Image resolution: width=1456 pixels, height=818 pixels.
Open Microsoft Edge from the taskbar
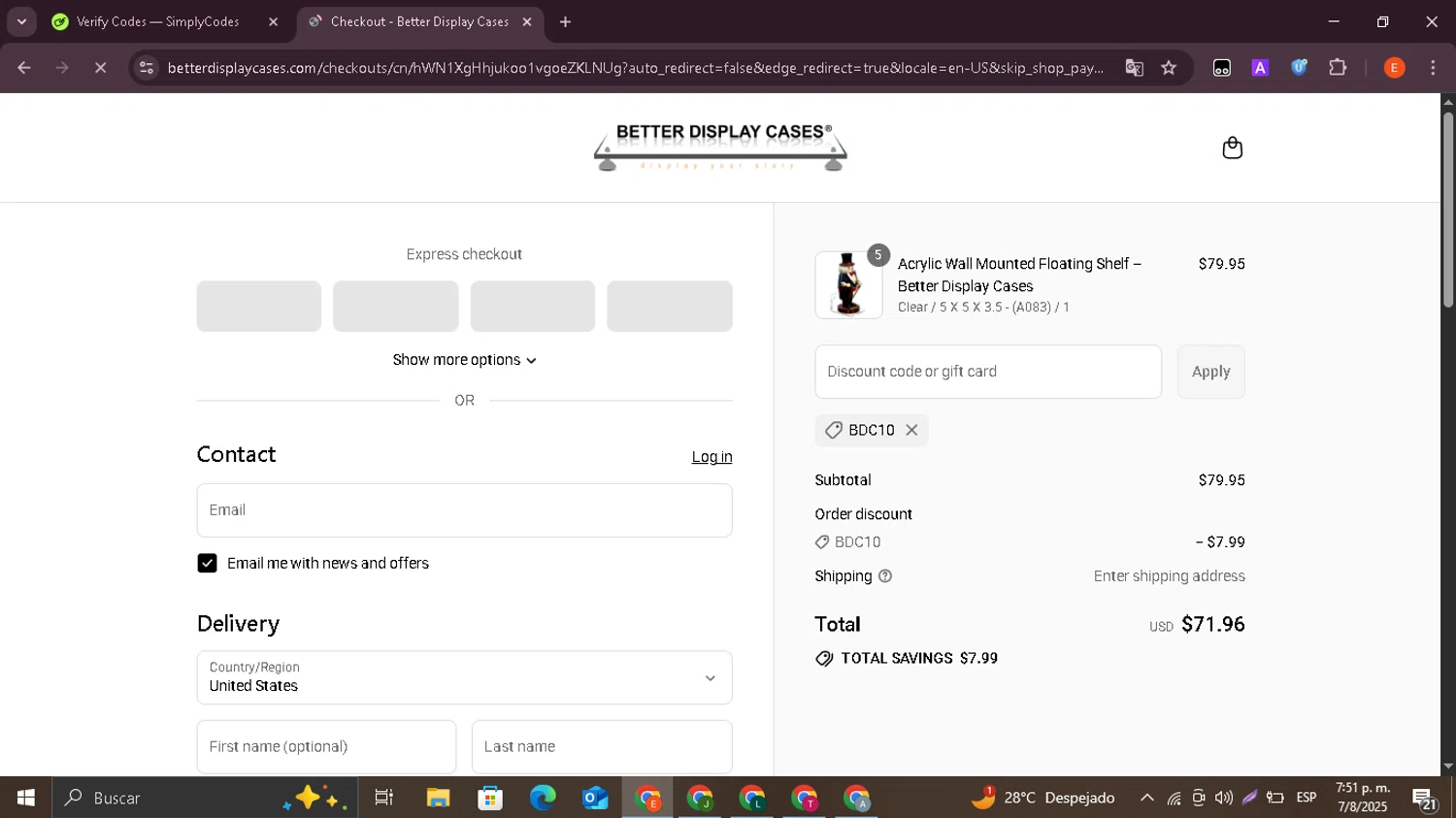pyautogui.click(x=543, y=798)
